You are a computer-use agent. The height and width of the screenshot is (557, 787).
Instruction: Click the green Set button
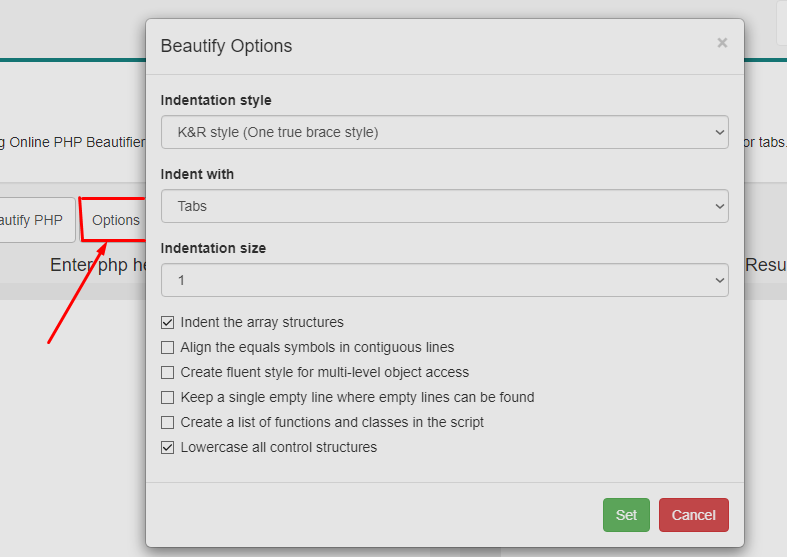tap(626, 515)
